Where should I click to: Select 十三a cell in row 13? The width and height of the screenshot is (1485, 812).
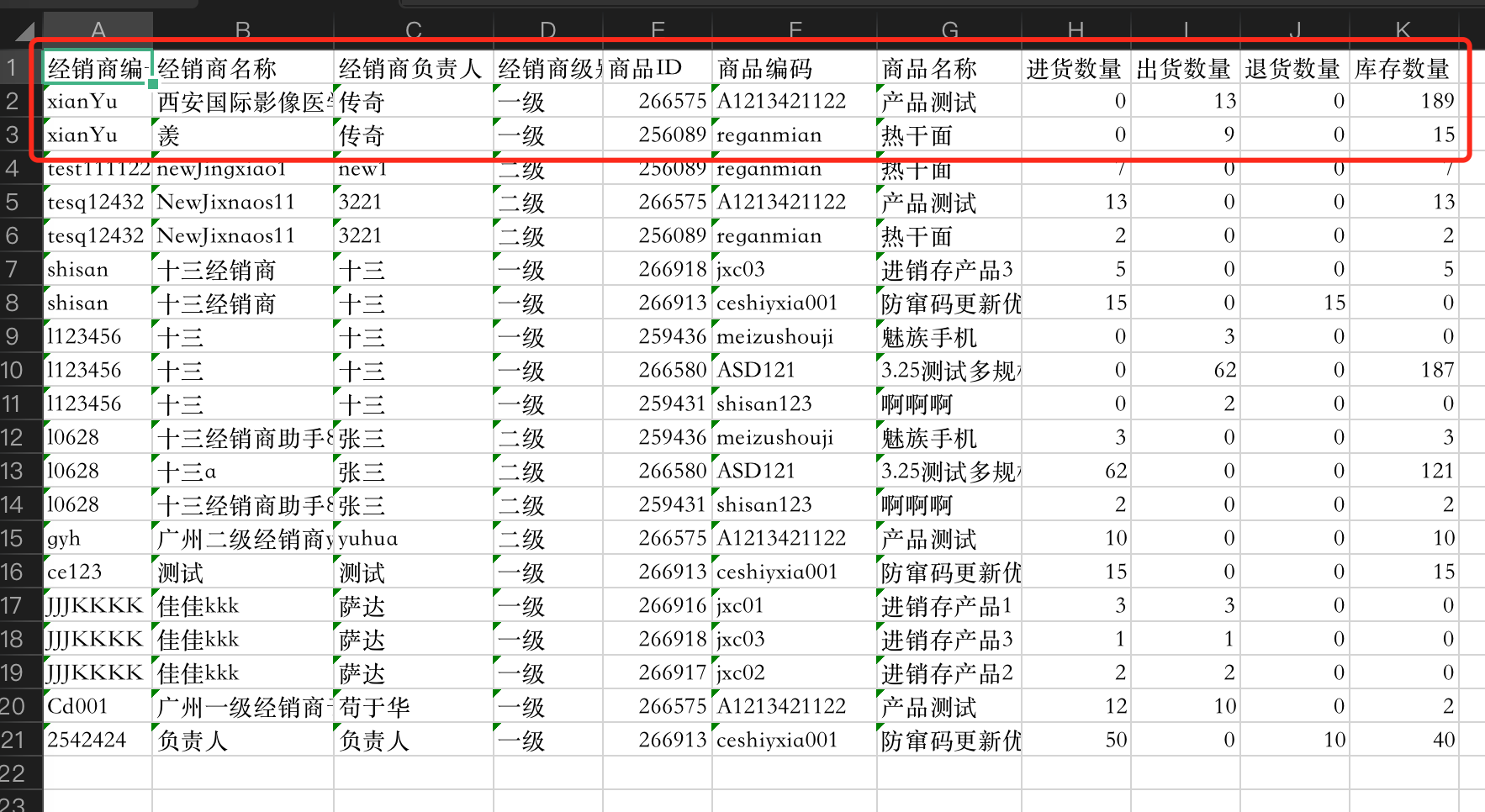coord(243,471)
